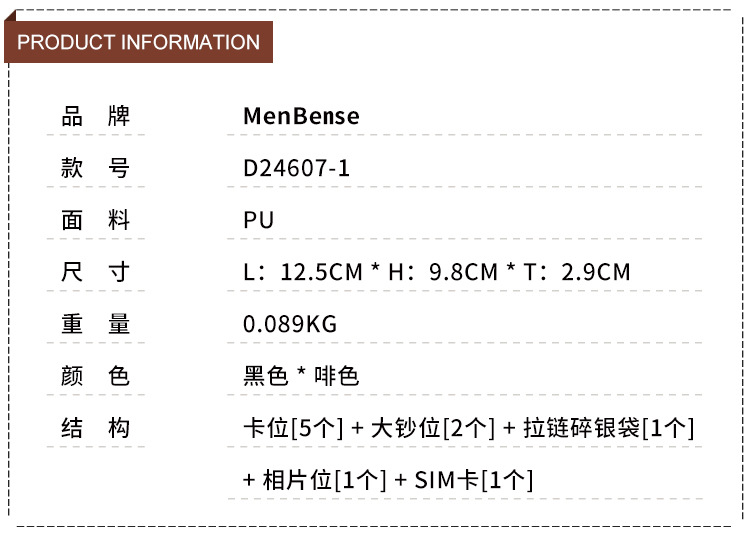Click the 颜色 row label
The height and width of the screenshot is (551, 750).
(96, 376)
